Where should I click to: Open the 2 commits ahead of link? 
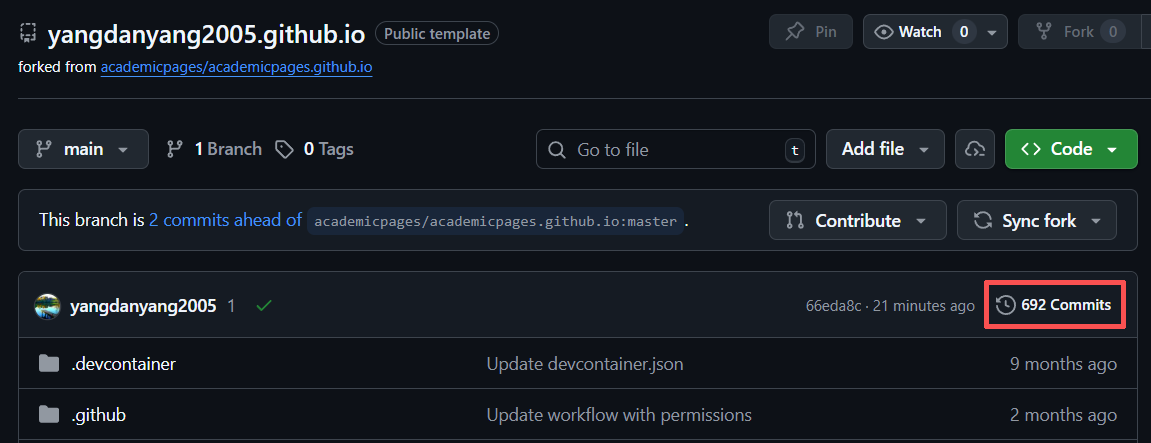tap(225, 220)
